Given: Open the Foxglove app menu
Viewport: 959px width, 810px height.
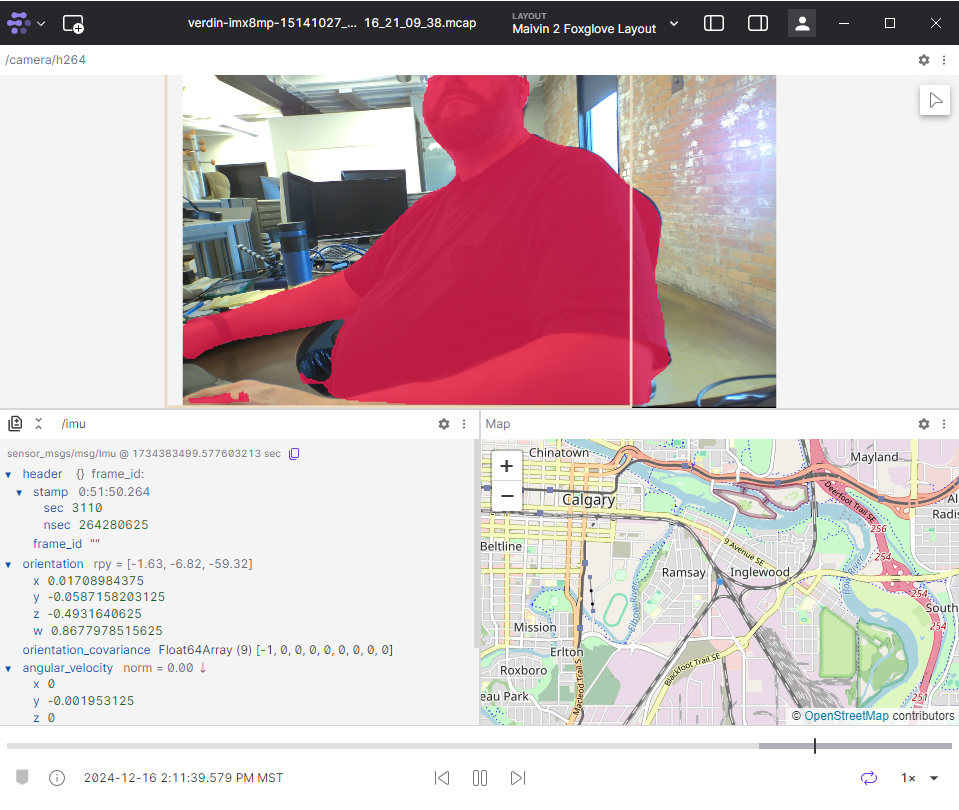Looking at the screenshot, I should (26, 23).
